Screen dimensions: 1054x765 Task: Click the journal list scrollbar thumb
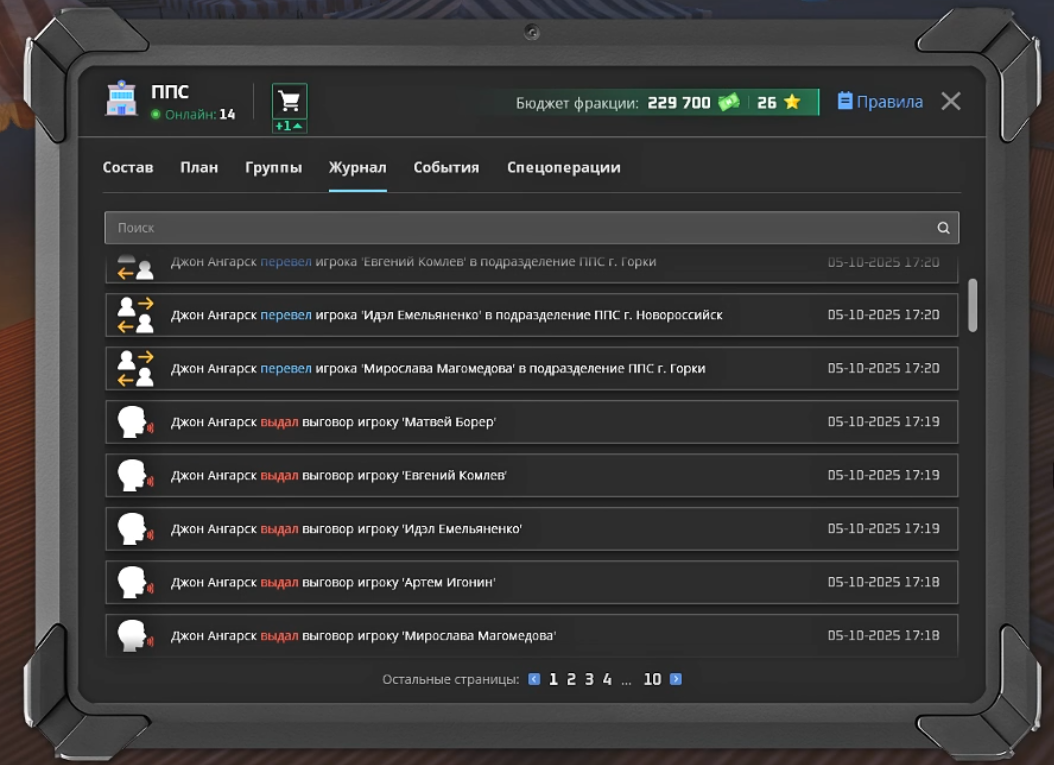pyautogui.click(x=972, y=305)
